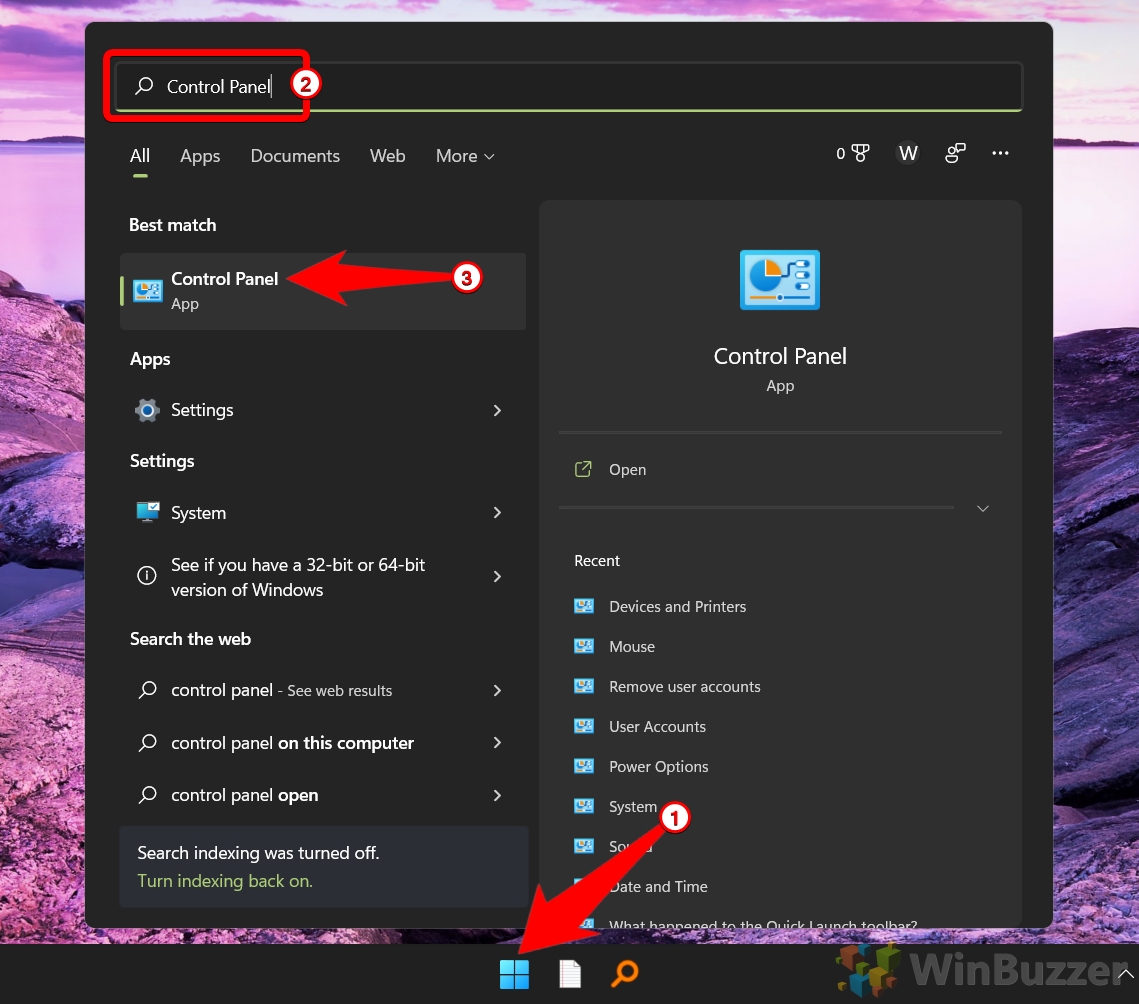
Task: Show hidden system tray icons chevron
Action: (1125, 974)
